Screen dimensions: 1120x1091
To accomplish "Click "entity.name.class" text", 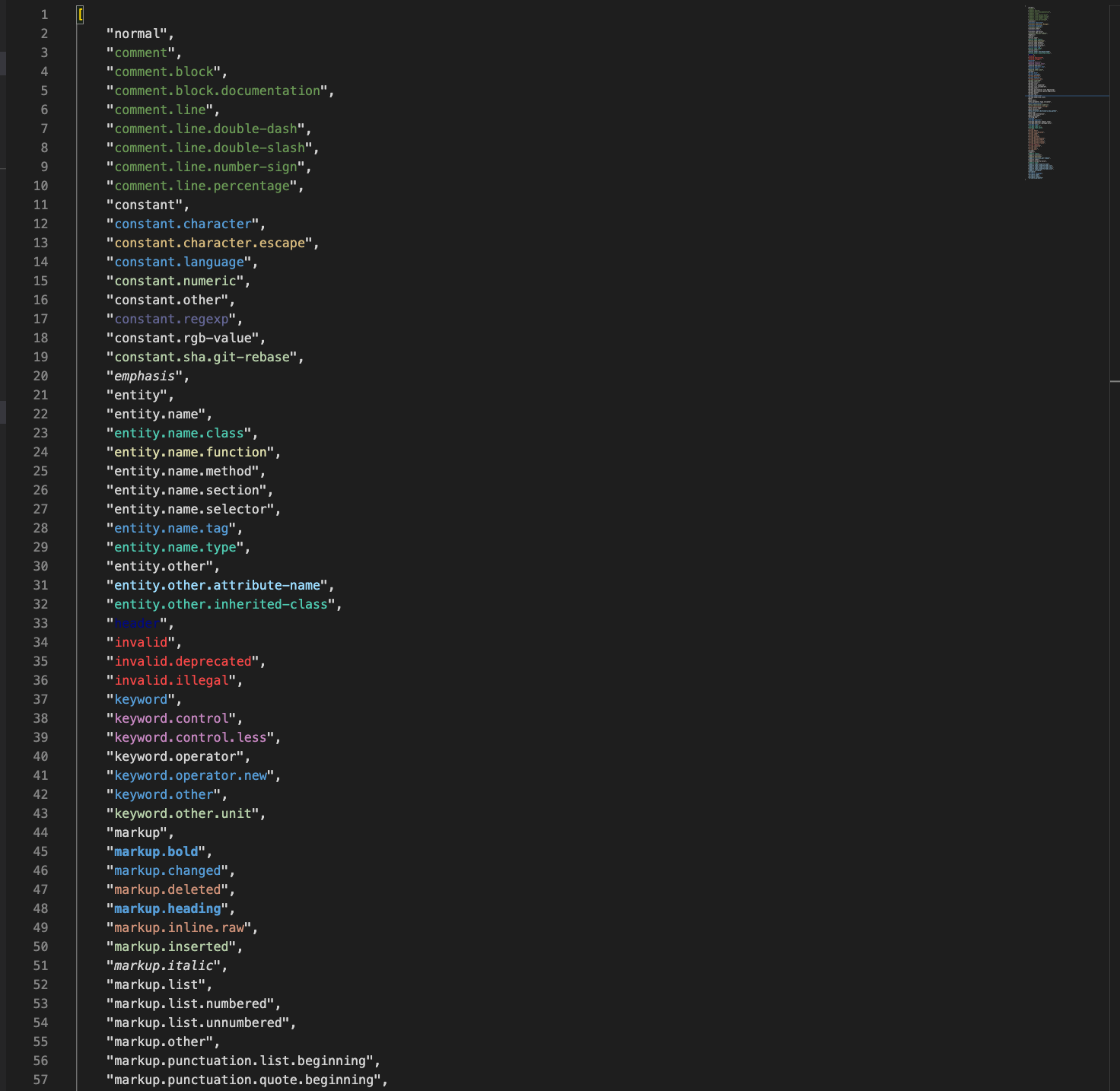I will [179, 433].
